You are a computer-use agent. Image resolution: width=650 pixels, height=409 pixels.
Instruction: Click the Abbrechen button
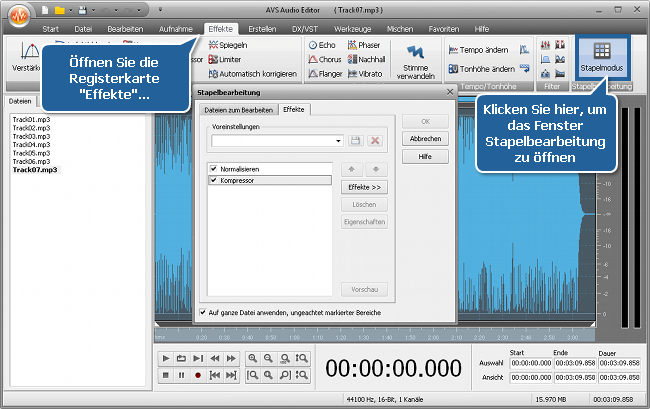425,139
